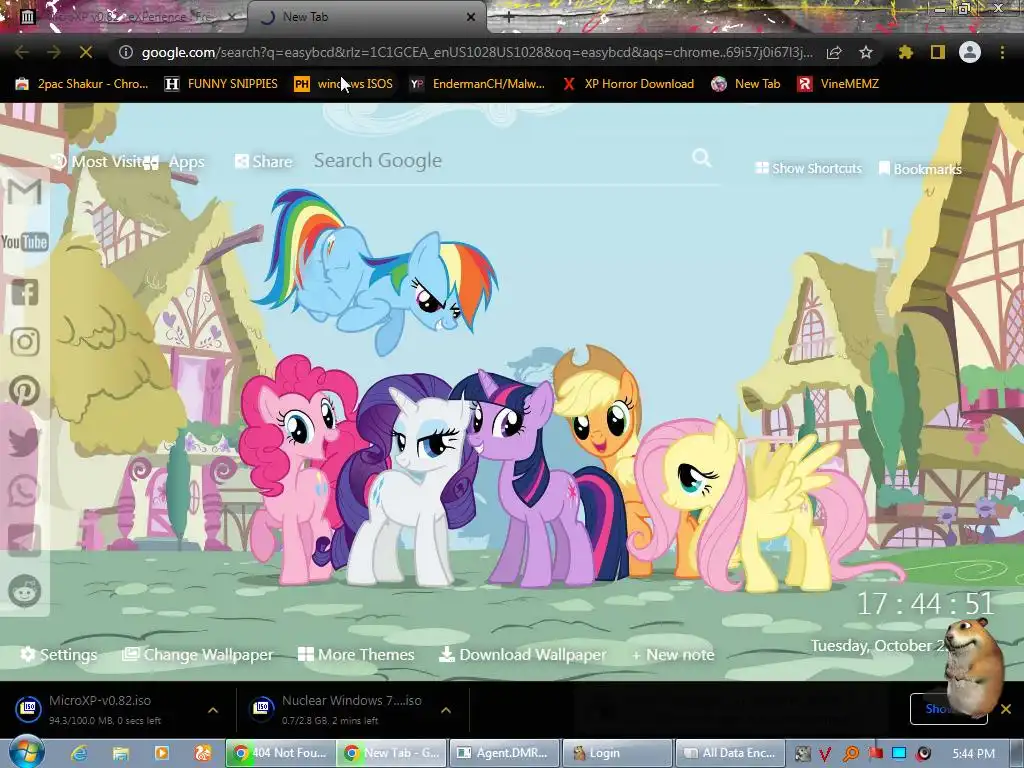This screenshot has width=1024, height=768.
Task: Open Pinterest shortcut in sidebar
Action: [24, 391]
